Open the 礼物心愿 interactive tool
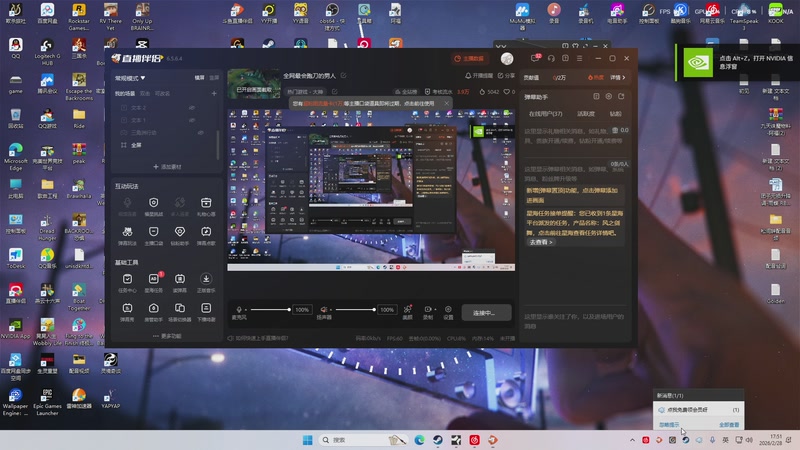Image resolution: width=800 pixels, height=450 pixels. pos(206,207)
